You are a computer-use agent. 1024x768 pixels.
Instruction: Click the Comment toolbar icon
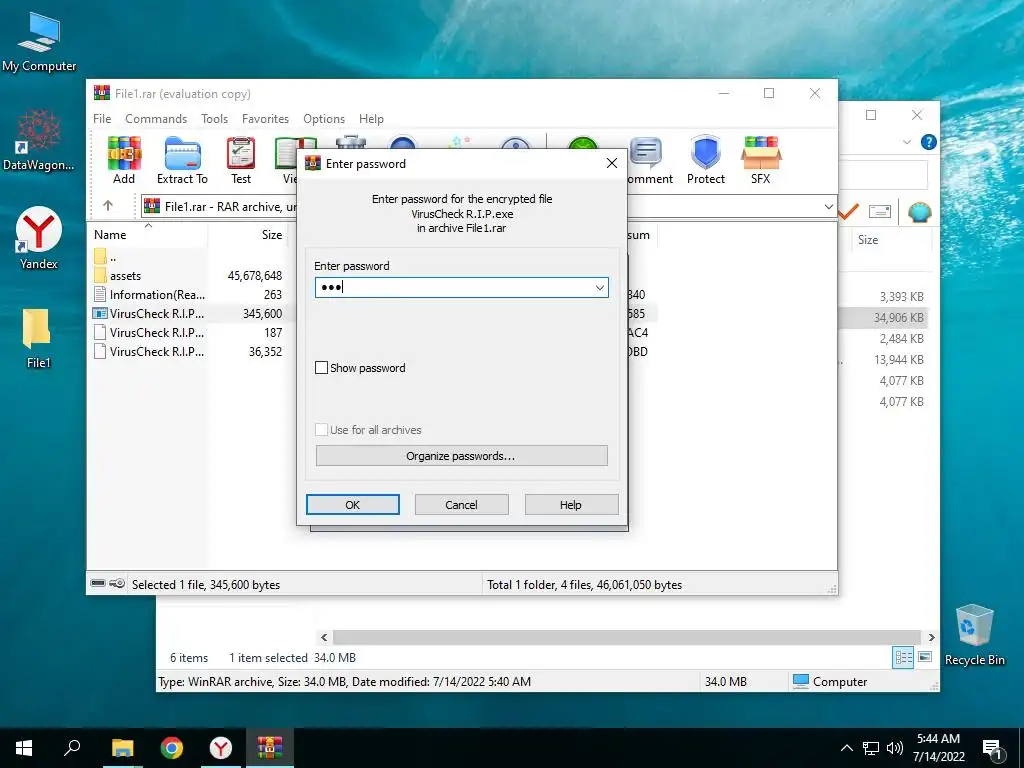(648, 161)
